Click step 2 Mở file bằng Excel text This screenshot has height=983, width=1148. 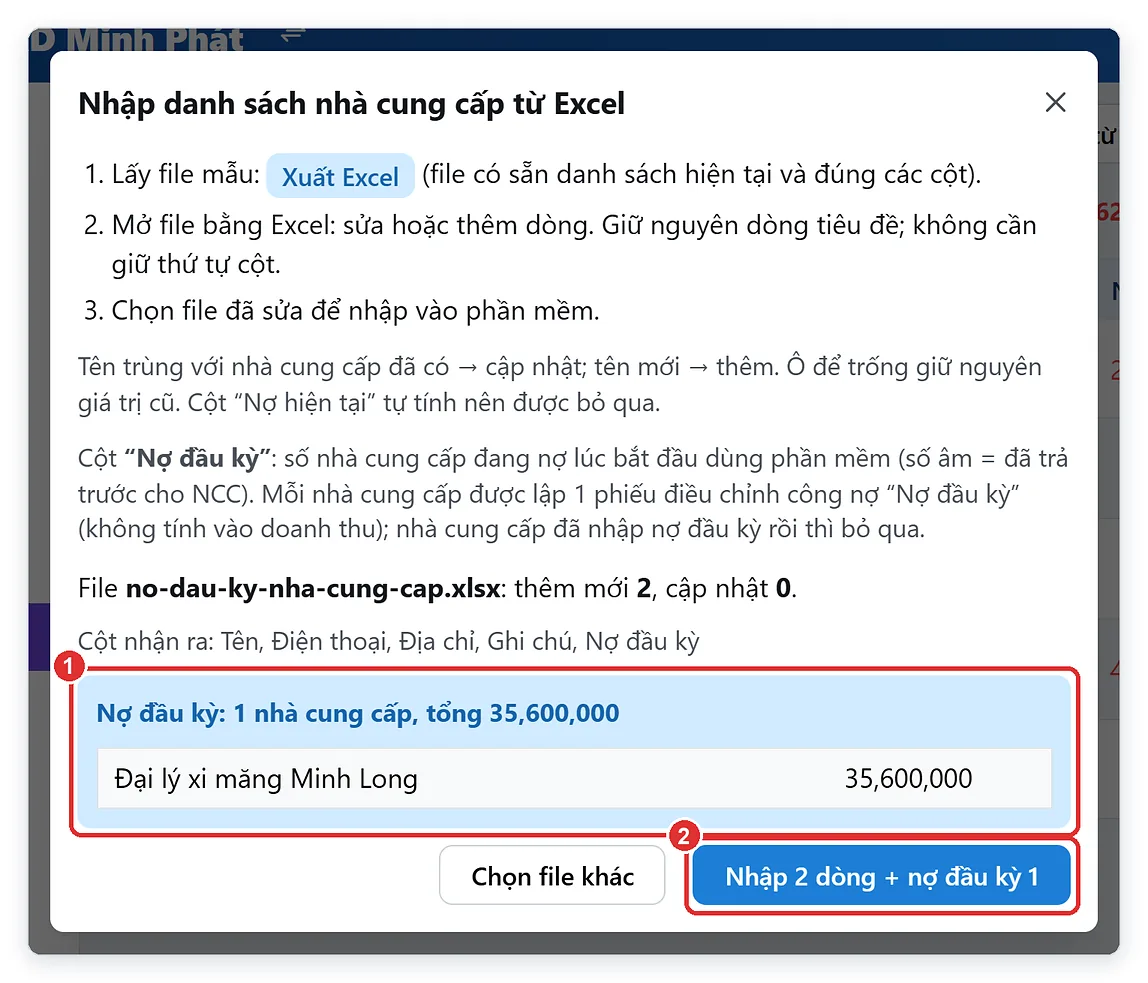coord(574,244)
